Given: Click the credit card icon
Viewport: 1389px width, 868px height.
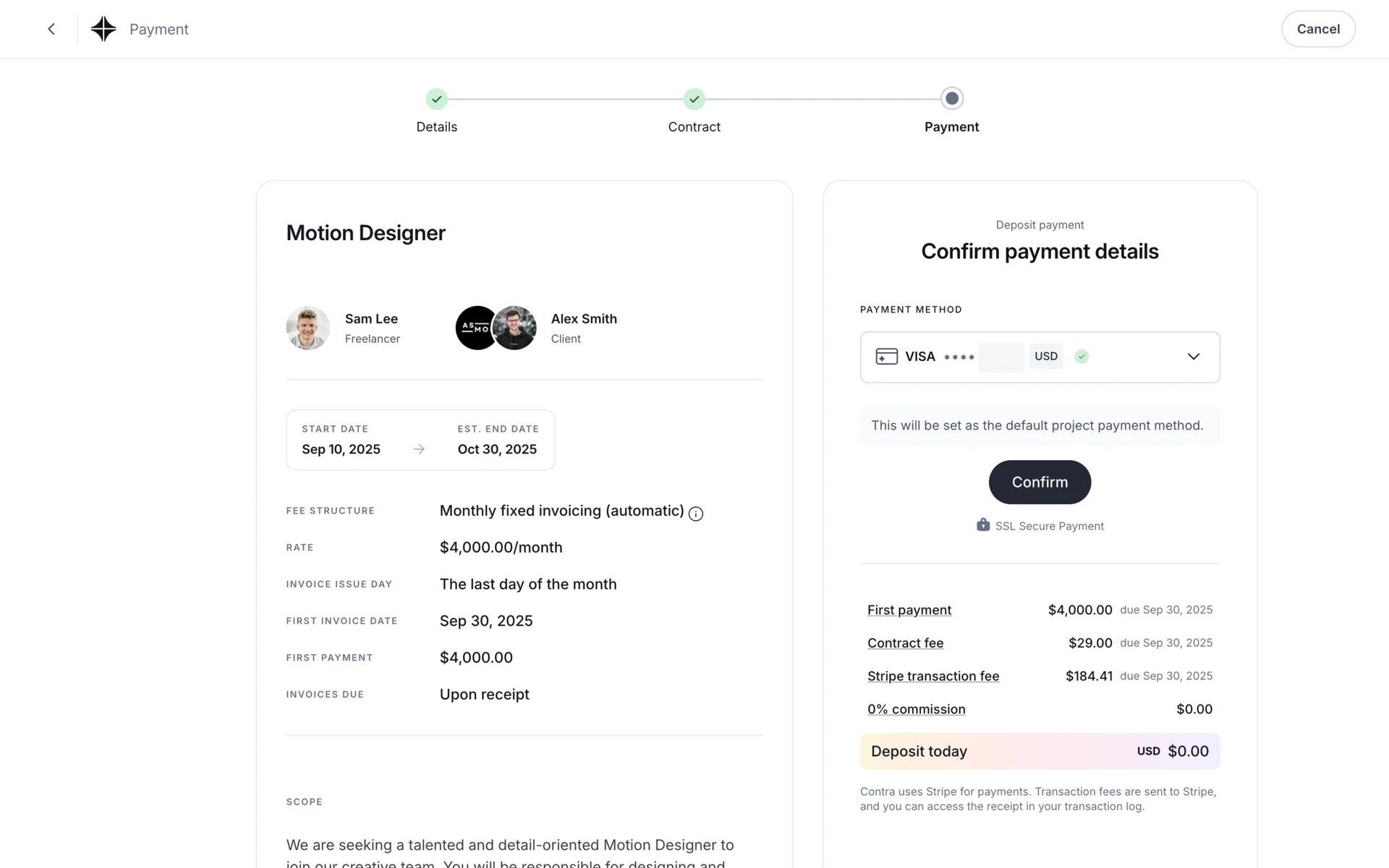Looking at the screenshot, I should 886,357.
